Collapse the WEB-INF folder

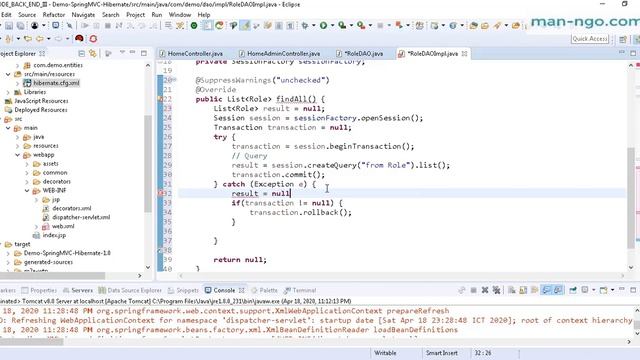point(27,190)
